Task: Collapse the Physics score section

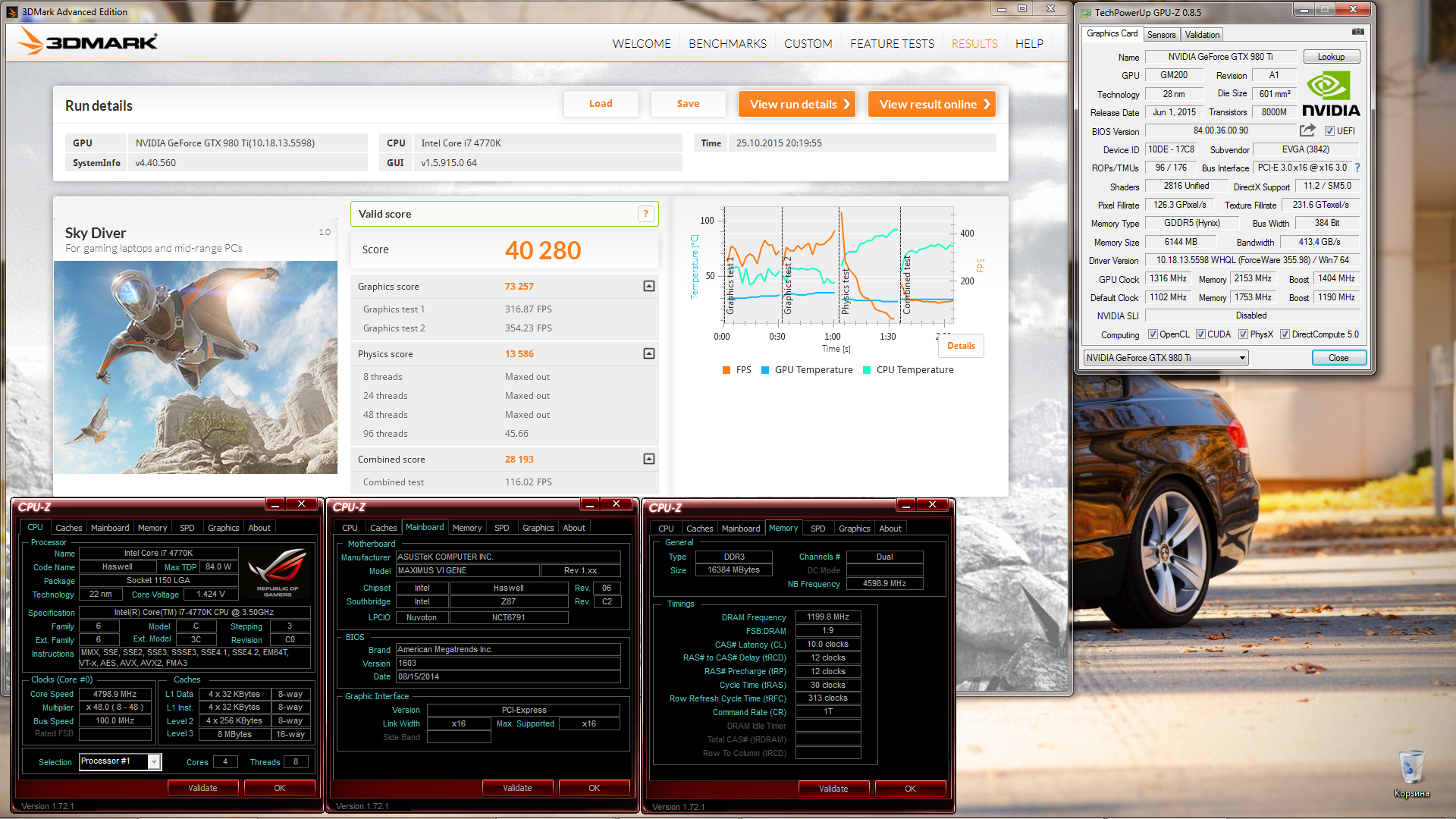Action: (649, 353)
